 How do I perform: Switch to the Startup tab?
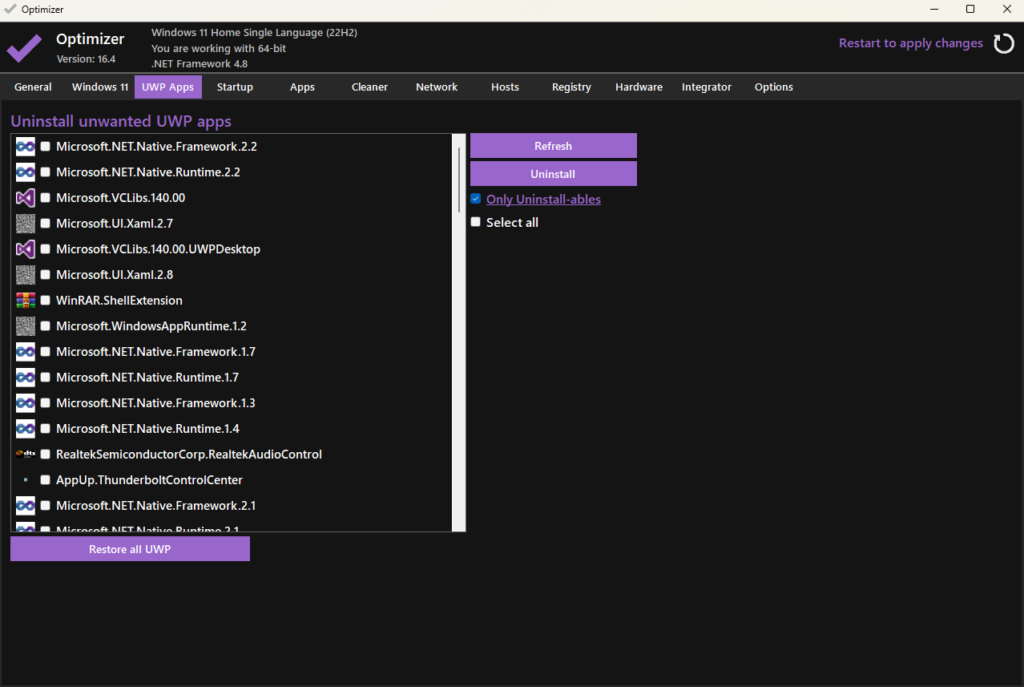pos(235,87)
